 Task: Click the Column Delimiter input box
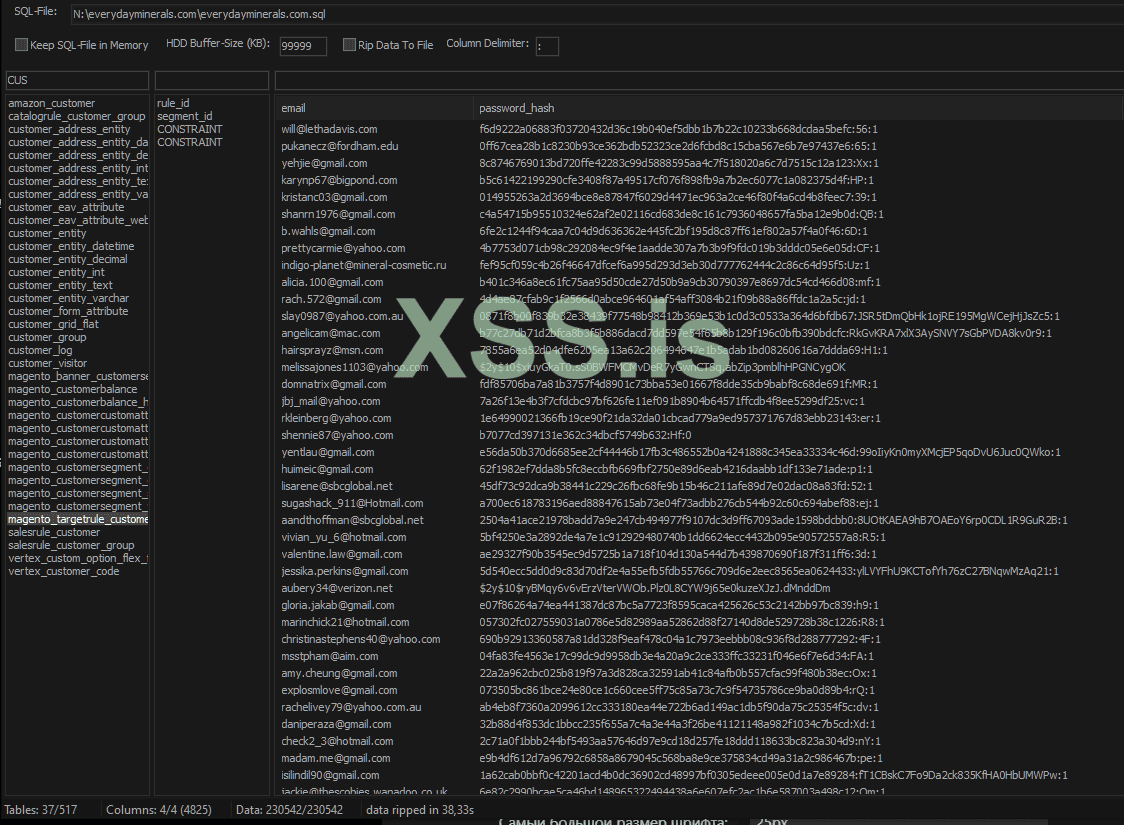(x=546, y=45)
